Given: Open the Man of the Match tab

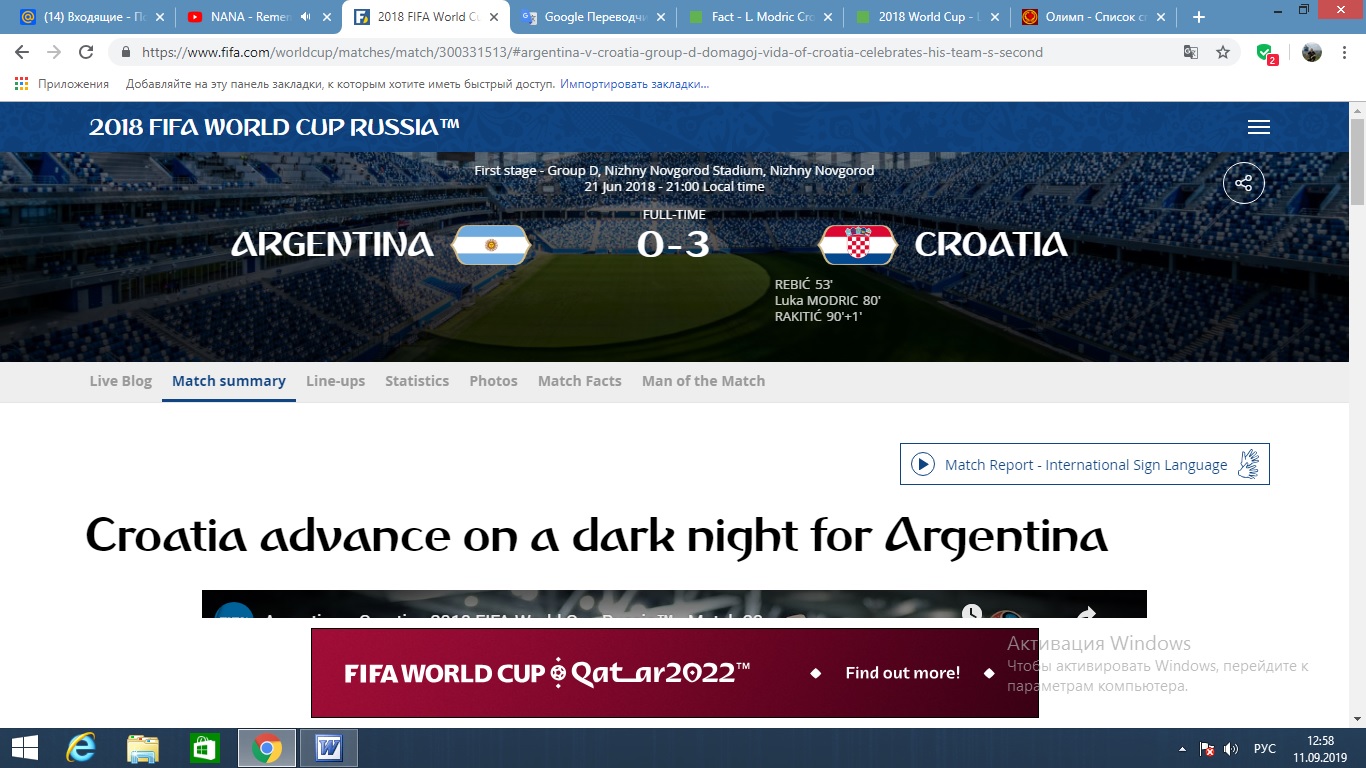Looking at the screenshot, I should click(703, 381).
